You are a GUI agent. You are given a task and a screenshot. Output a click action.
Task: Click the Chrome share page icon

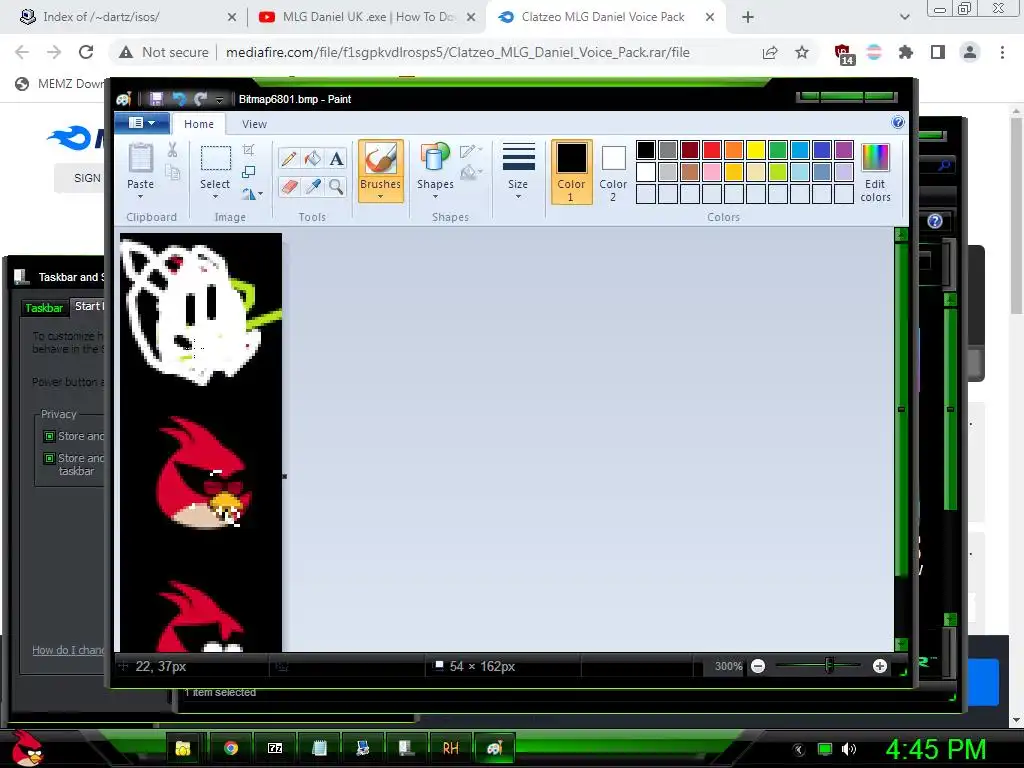[x=770, y=52]
